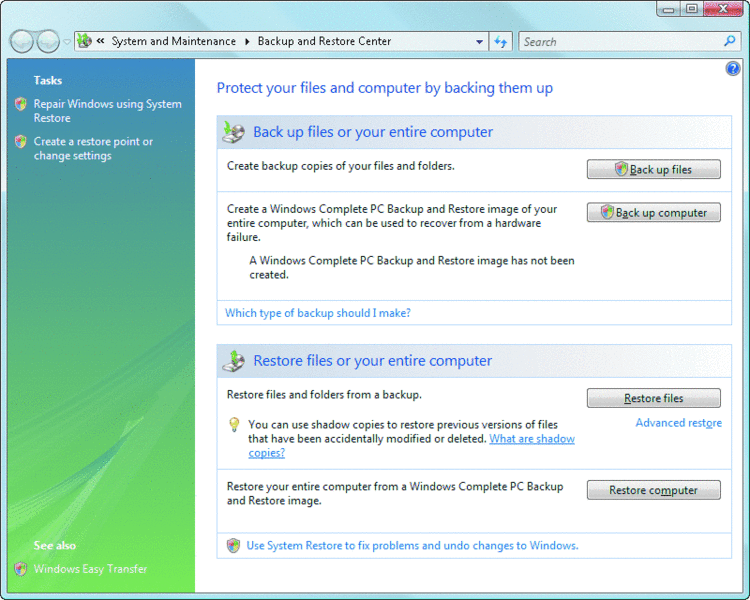Select Backup and Restore Center breadcrumb
Image resolution: width=750 pixels, height=600 pixels.
coord(324,41)
